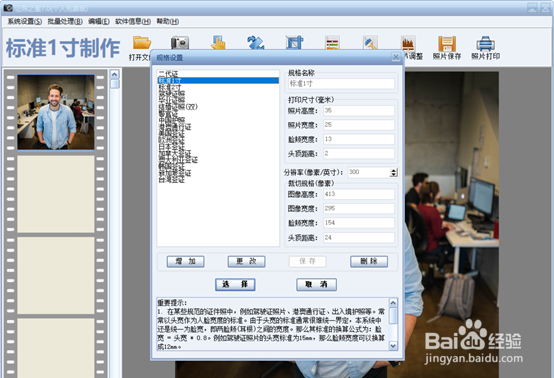Select 加拿大签证 in the specification list
554x378 pixels.
click(218, 153)
